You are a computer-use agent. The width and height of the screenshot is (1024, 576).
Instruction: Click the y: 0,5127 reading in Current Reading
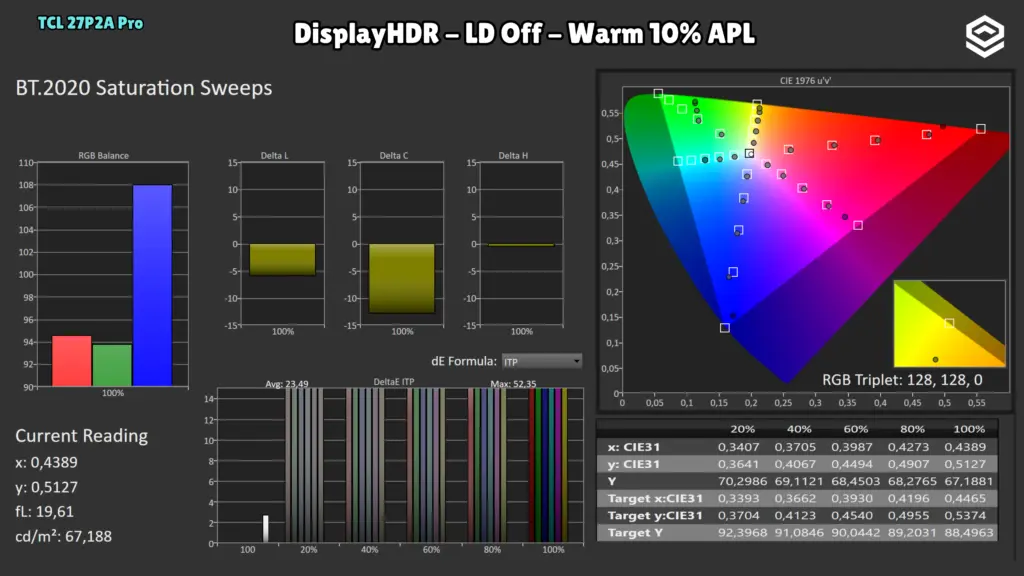coord(46,487)
